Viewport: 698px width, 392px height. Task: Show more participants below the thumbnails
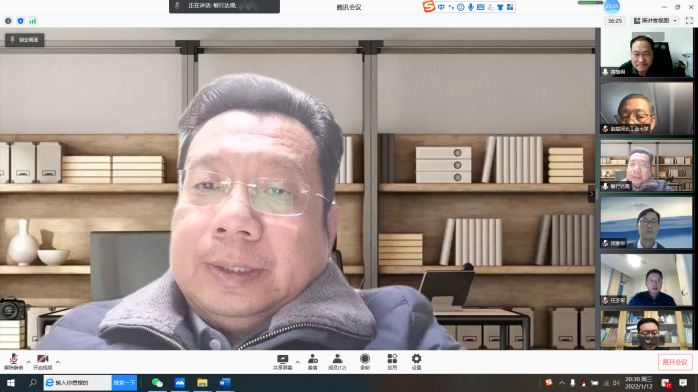(648, 341)
